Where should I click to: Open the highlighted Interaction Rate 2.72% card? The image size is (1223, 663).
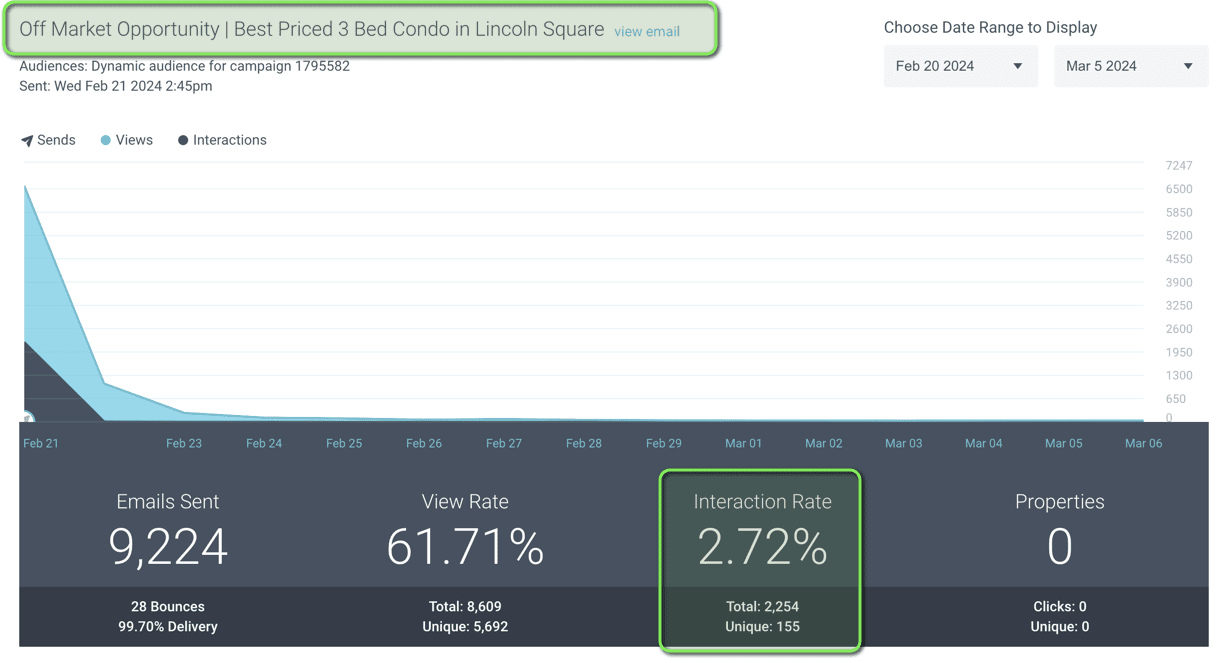pos(762,547)
